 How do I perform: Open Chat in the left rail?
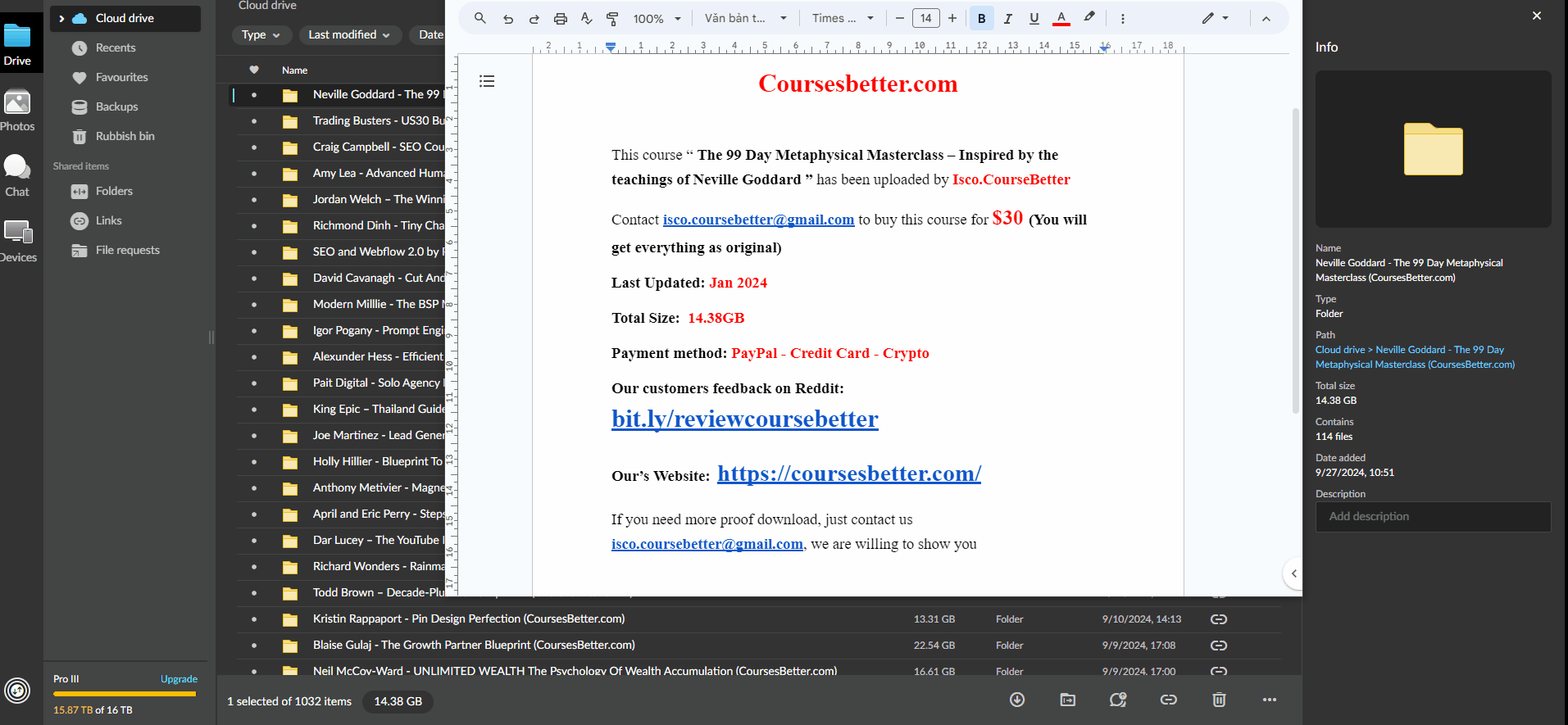pyautogui.click(x=17, y=176)
